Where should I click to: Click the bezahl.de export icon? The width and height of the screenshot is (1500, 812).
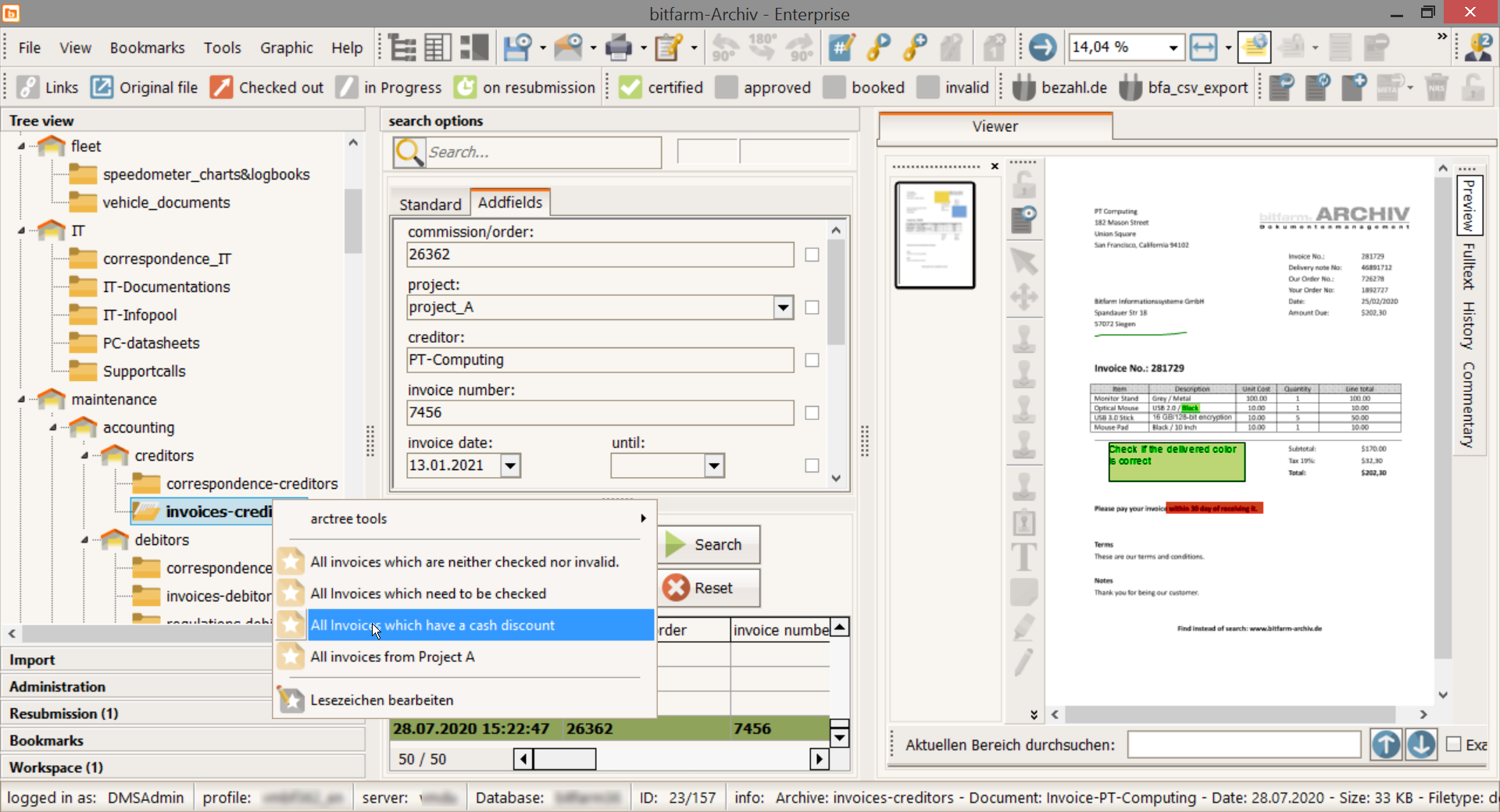[x=1023, y=87]
